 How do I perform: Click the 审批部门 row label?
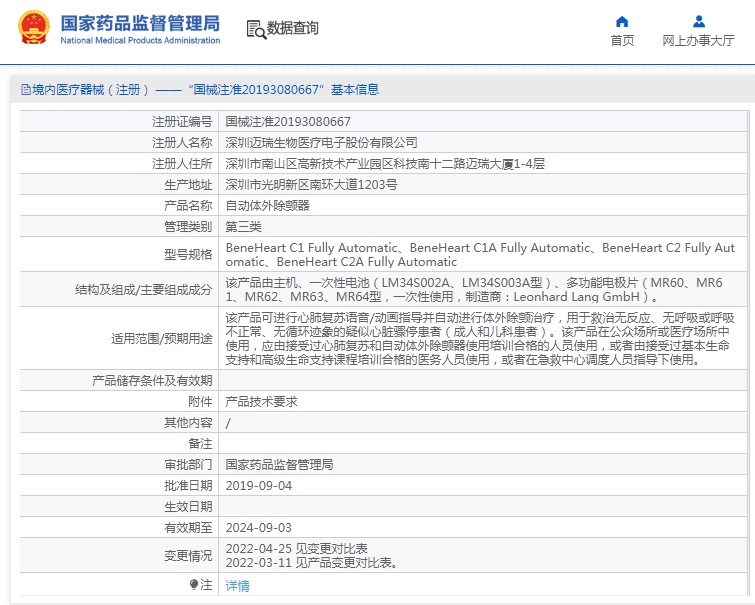click(x=188, y=464)
